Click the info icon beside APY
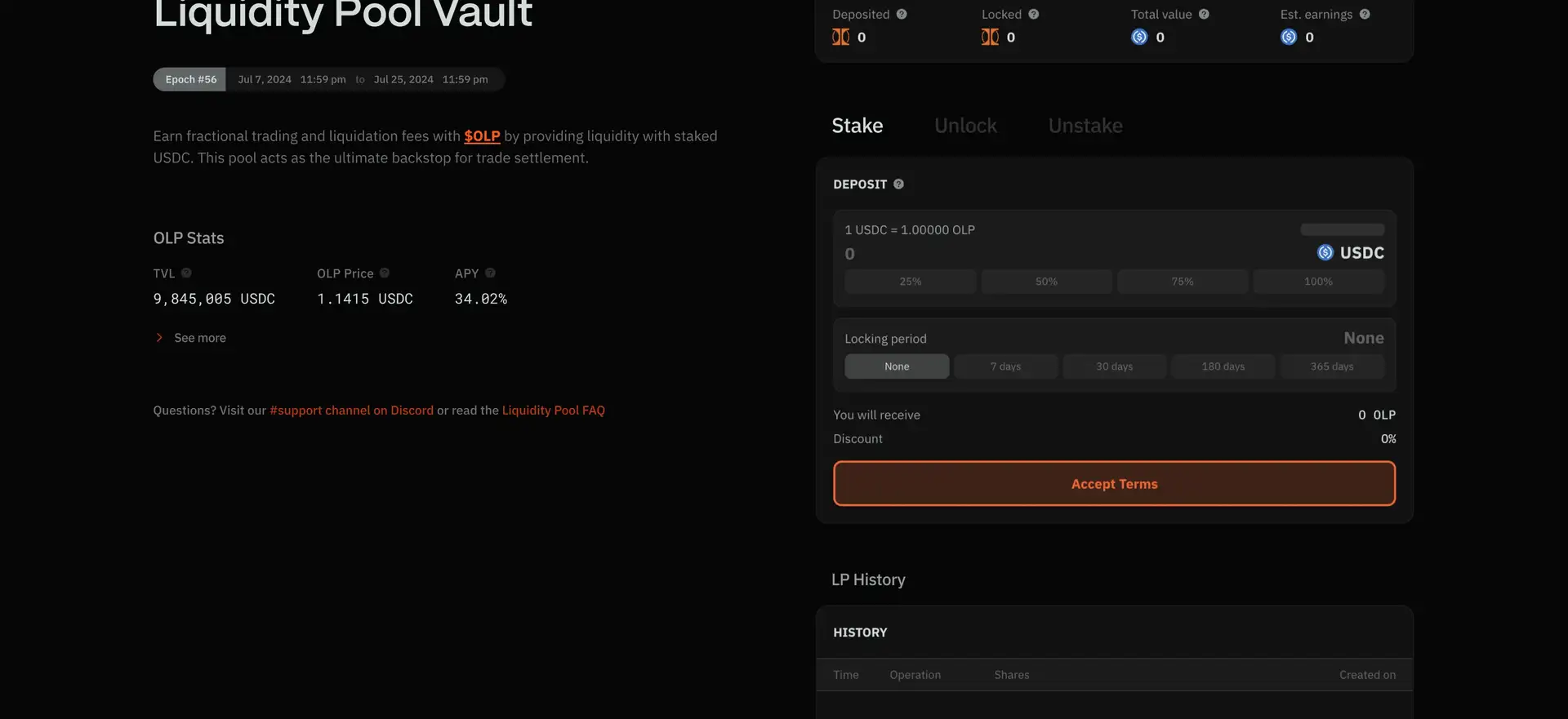 (x=490, y=273)
